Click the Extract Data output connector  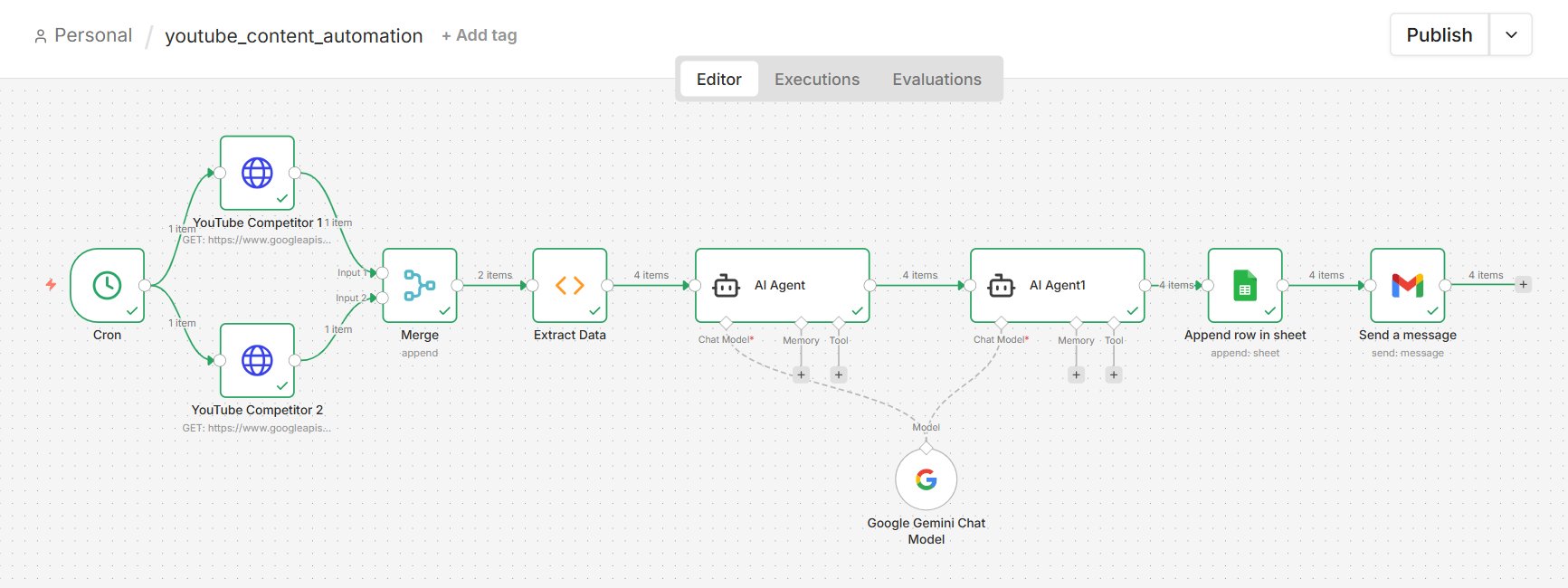tap(608, 285)
